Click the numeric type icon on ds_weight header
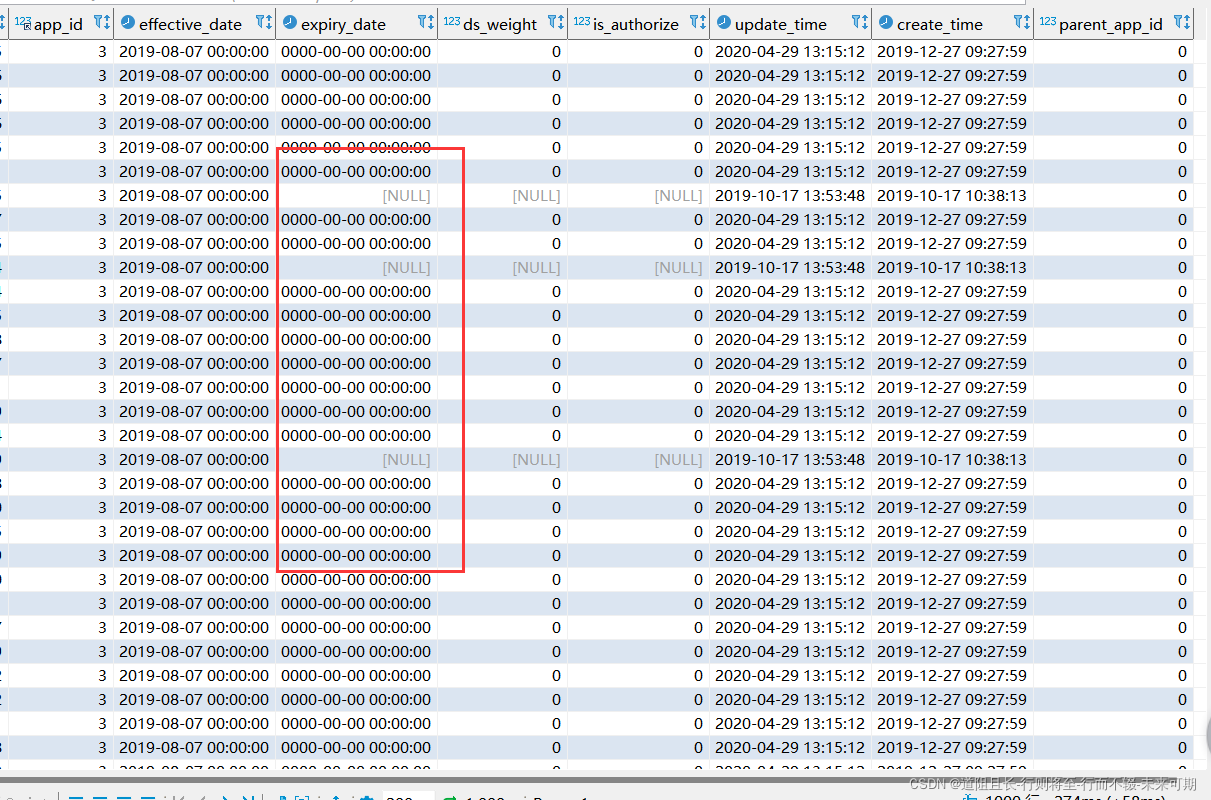This screenshot has height=800, width=1211. 451,23
